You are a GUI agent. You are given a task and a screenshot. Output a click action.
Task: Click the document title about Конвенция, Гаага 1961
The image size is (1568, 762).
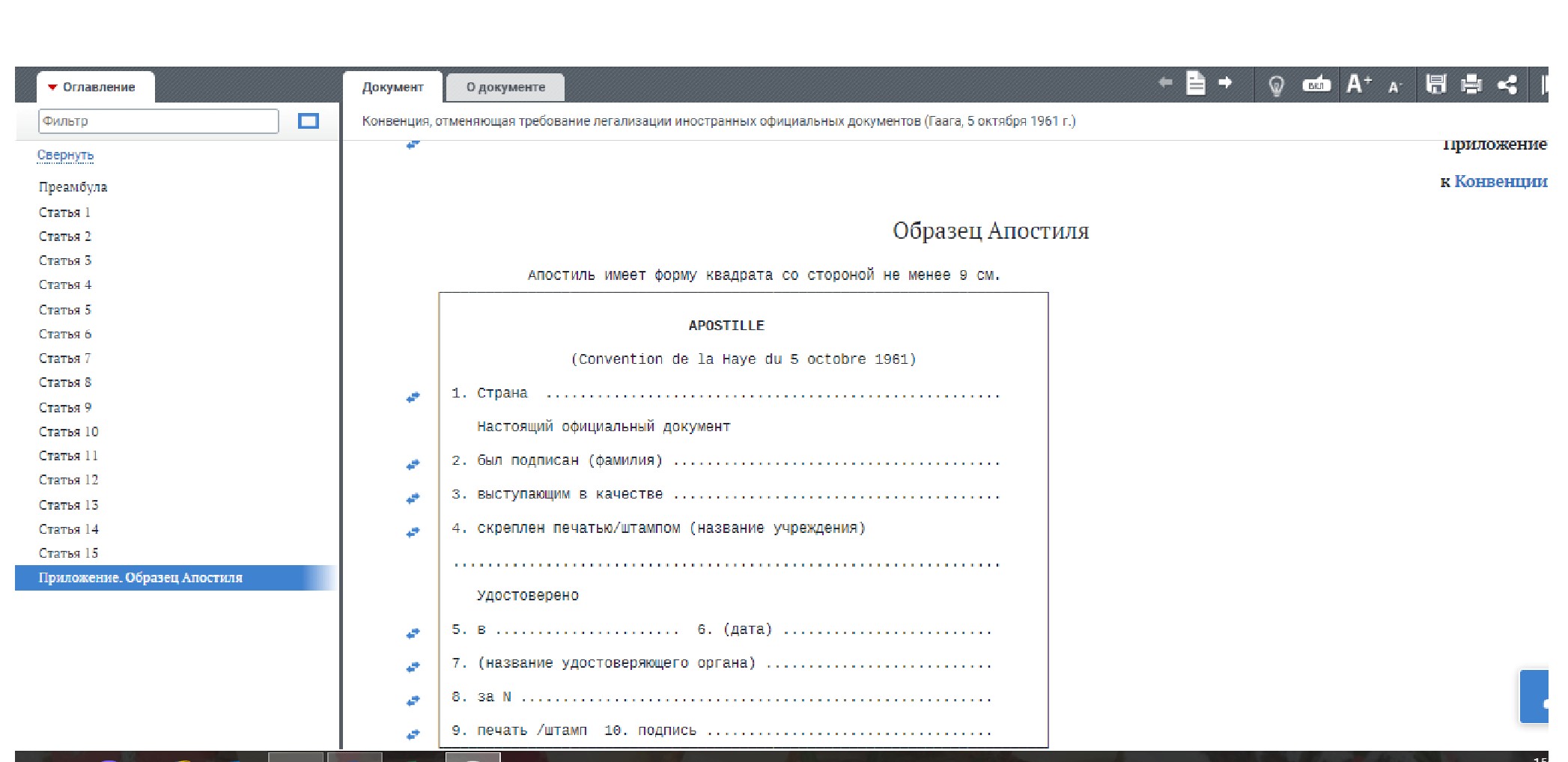(719, 121)
